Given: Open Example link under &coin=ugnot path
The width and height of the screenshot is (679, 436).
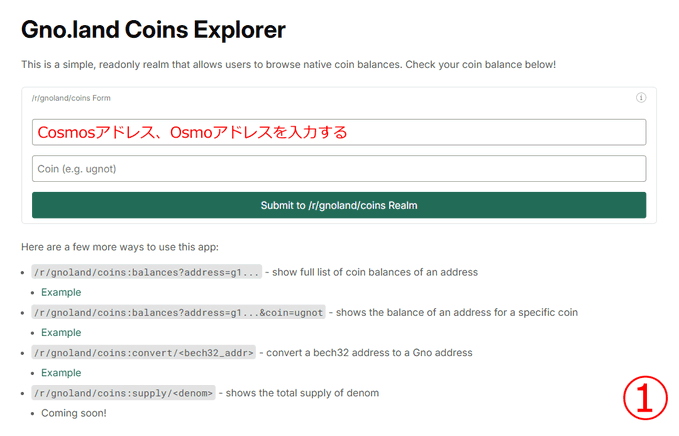Looking at the screenshot, I should pyautogui.click(x=61, y=333).
